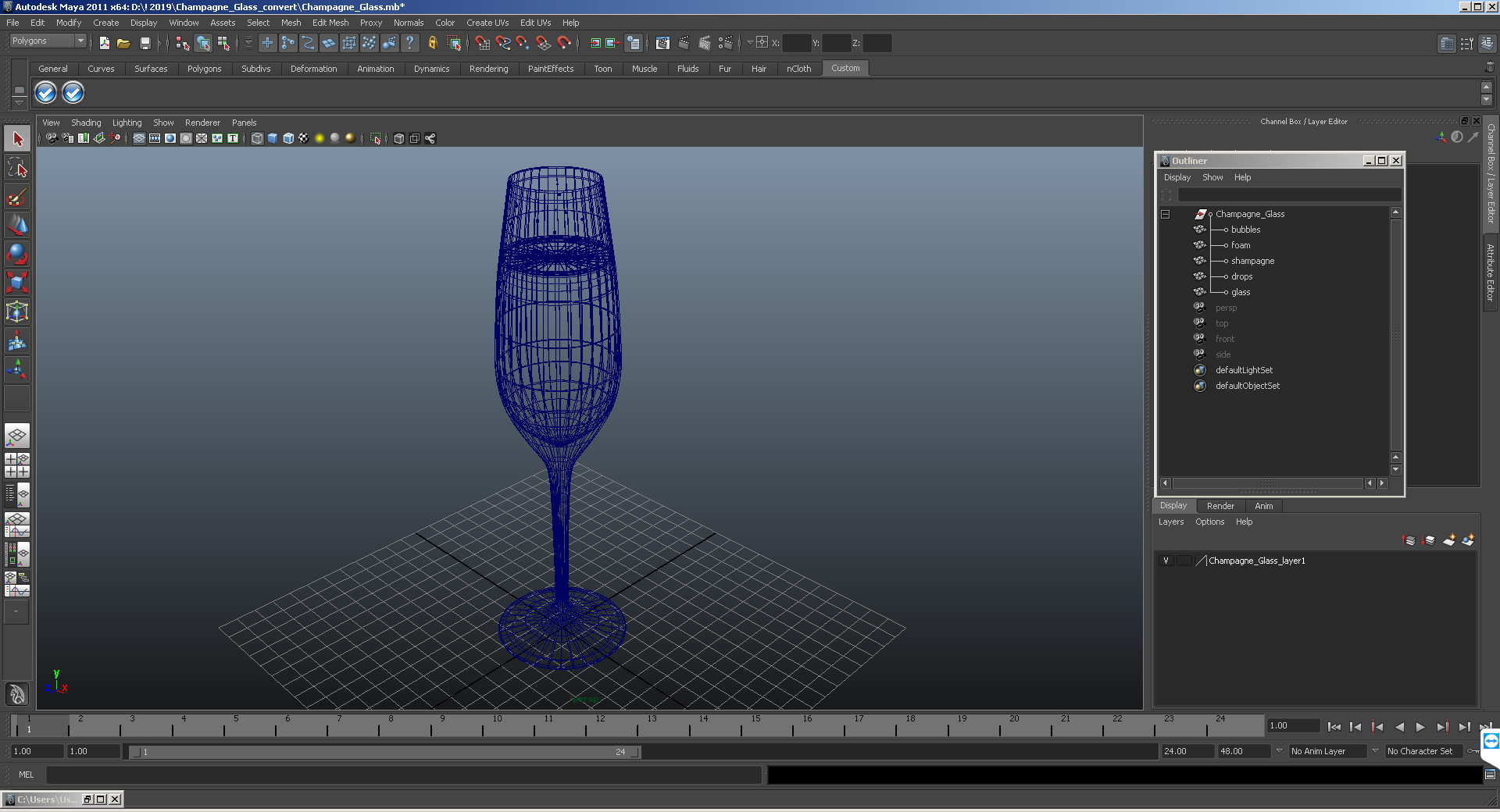1500x812 pixels.
Task: Select the glass node in Outliner
Action: (1241, 292)
